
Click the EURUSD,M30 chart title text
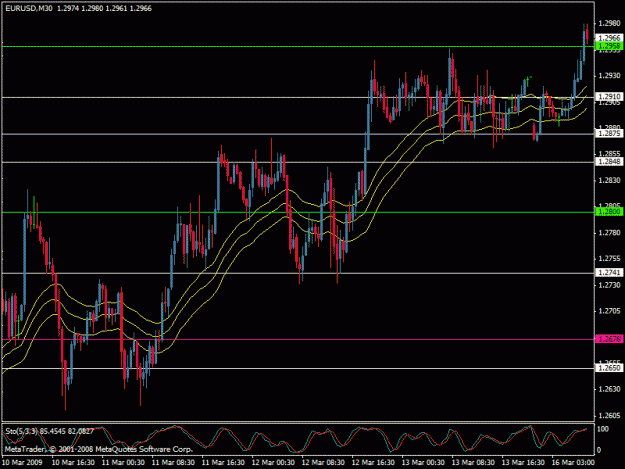pos(29,8)
